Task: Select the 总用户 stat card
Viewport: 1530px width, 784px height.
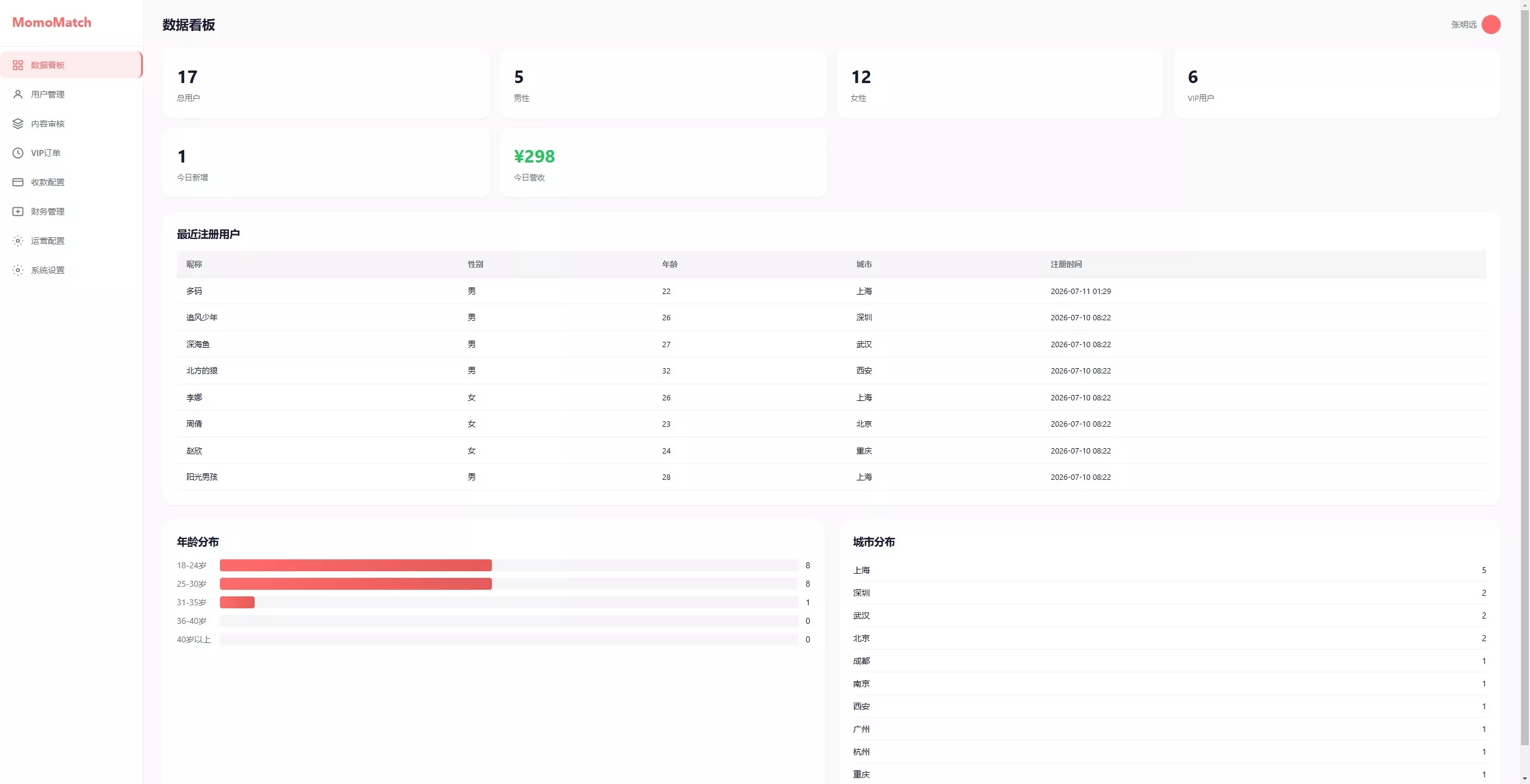Action: click(326, 84)
